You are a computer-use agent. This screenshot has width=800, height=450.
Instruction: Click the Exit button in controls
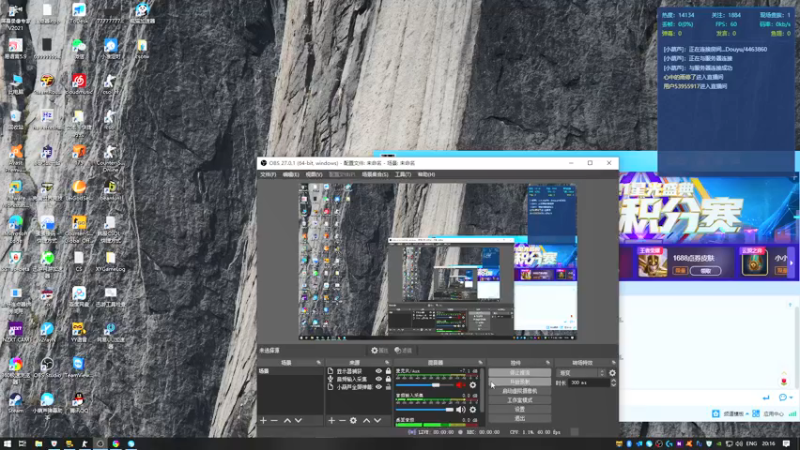(519, 418)
